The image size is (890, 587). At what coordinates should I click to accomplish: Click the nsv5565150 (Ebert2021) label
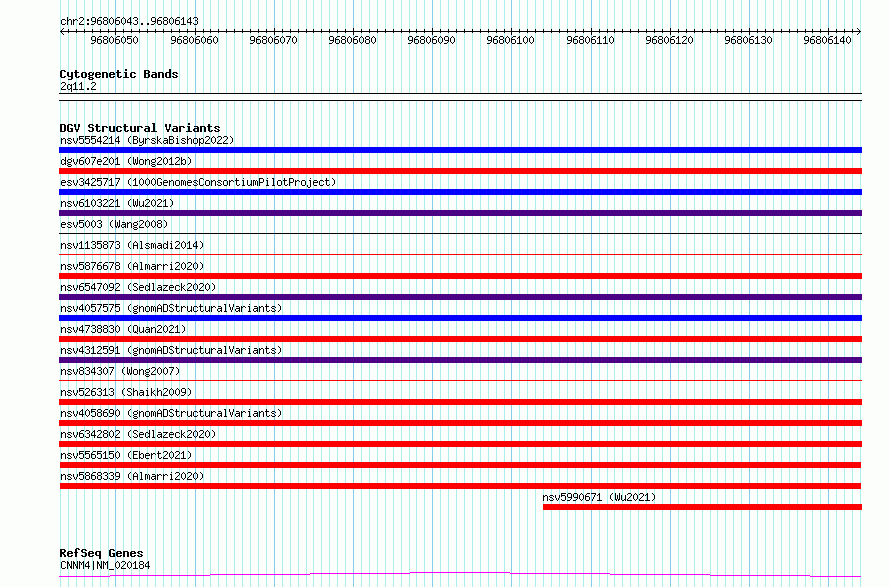coord(126,455)
